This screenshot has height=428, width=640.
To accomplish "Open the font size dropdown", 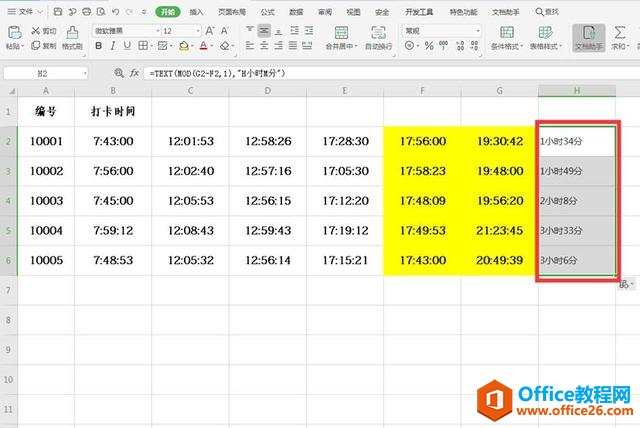I will tap(198, 31).
